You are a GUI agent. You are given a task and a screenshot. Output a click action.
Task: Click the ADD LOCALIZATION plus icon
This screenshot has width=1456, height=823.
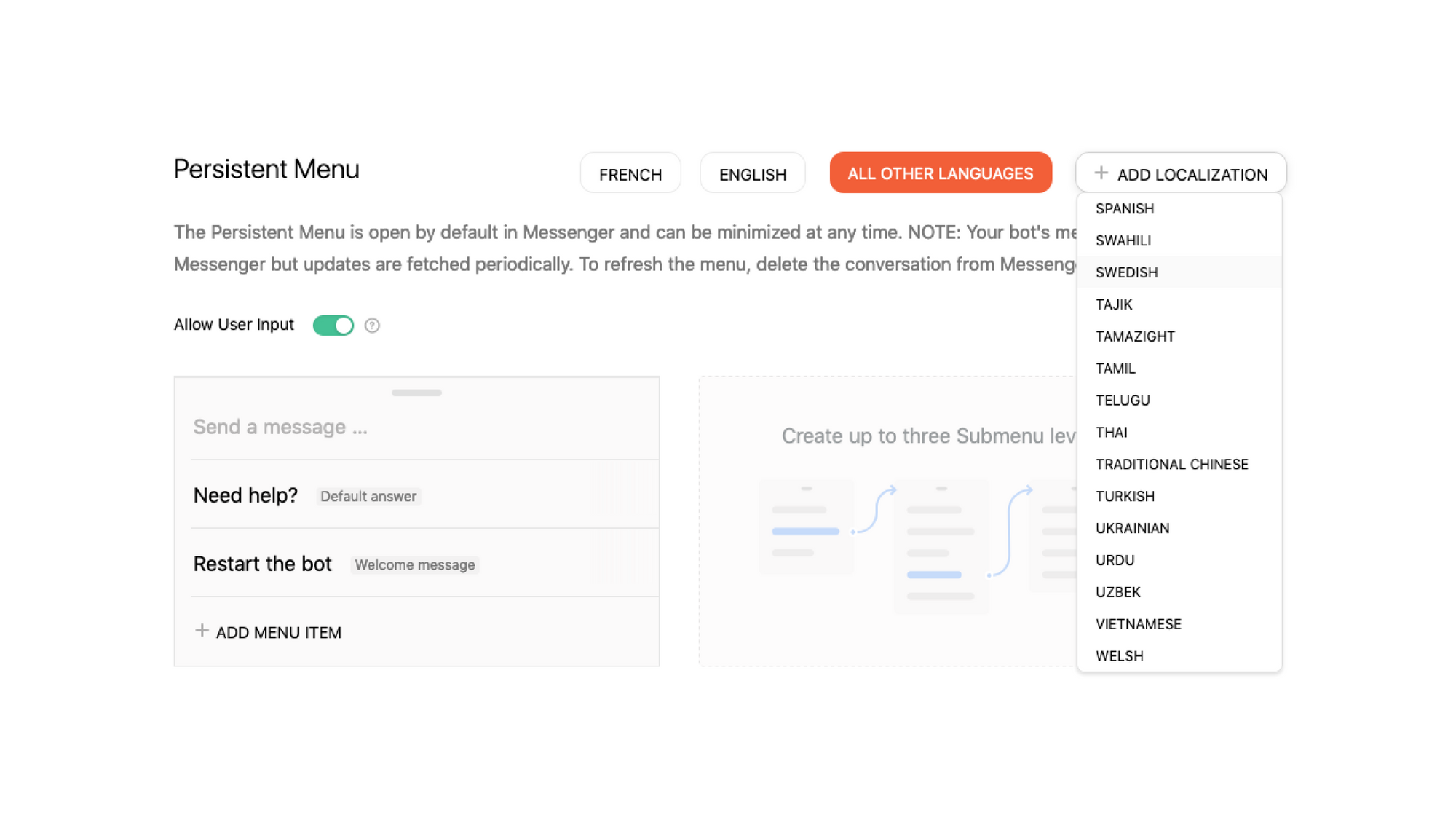tap(1100, 173)
